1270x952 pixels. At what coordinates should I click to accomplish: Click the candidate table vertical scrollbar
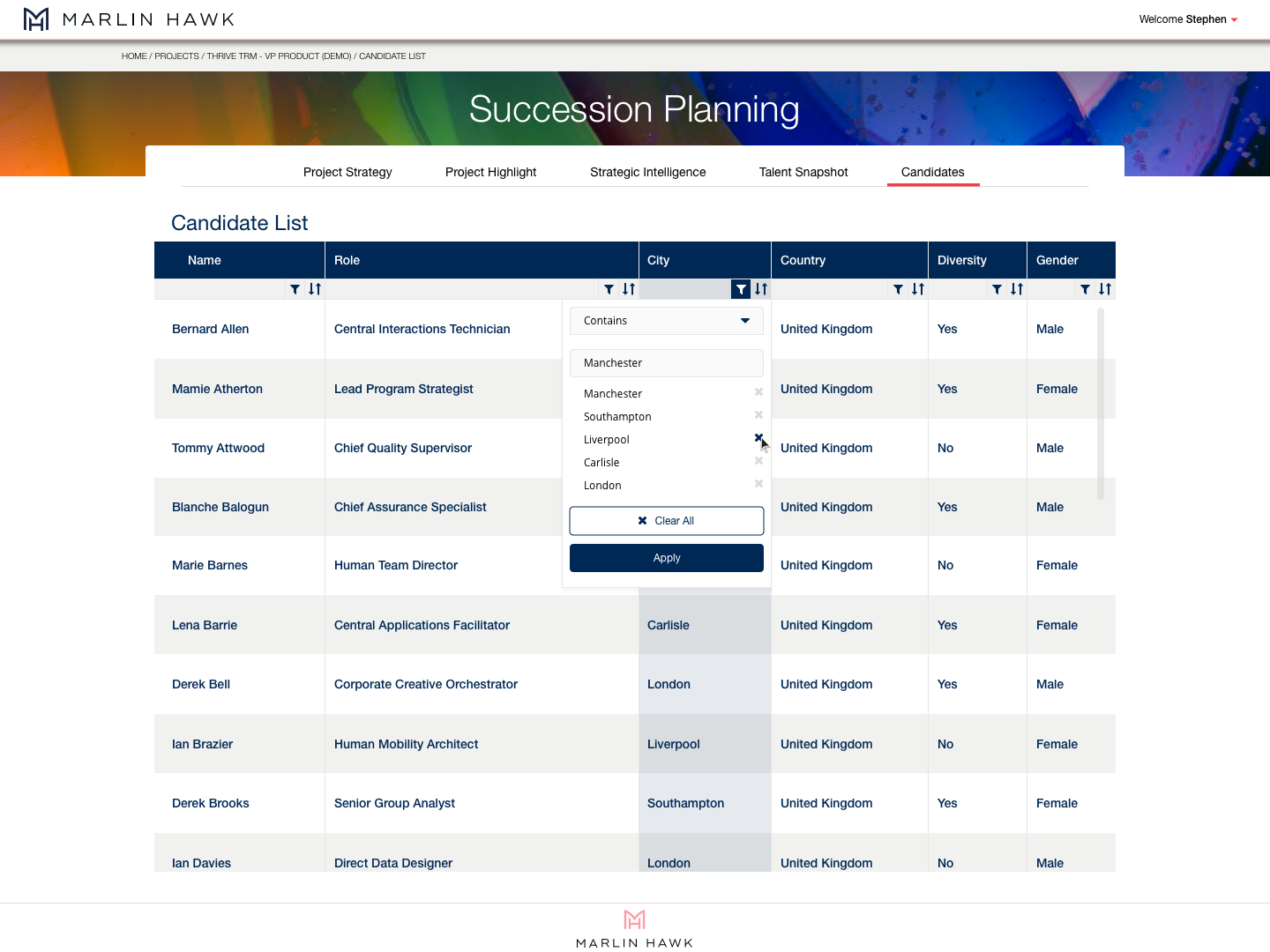pyautogui.click(x=1101, y=404)
